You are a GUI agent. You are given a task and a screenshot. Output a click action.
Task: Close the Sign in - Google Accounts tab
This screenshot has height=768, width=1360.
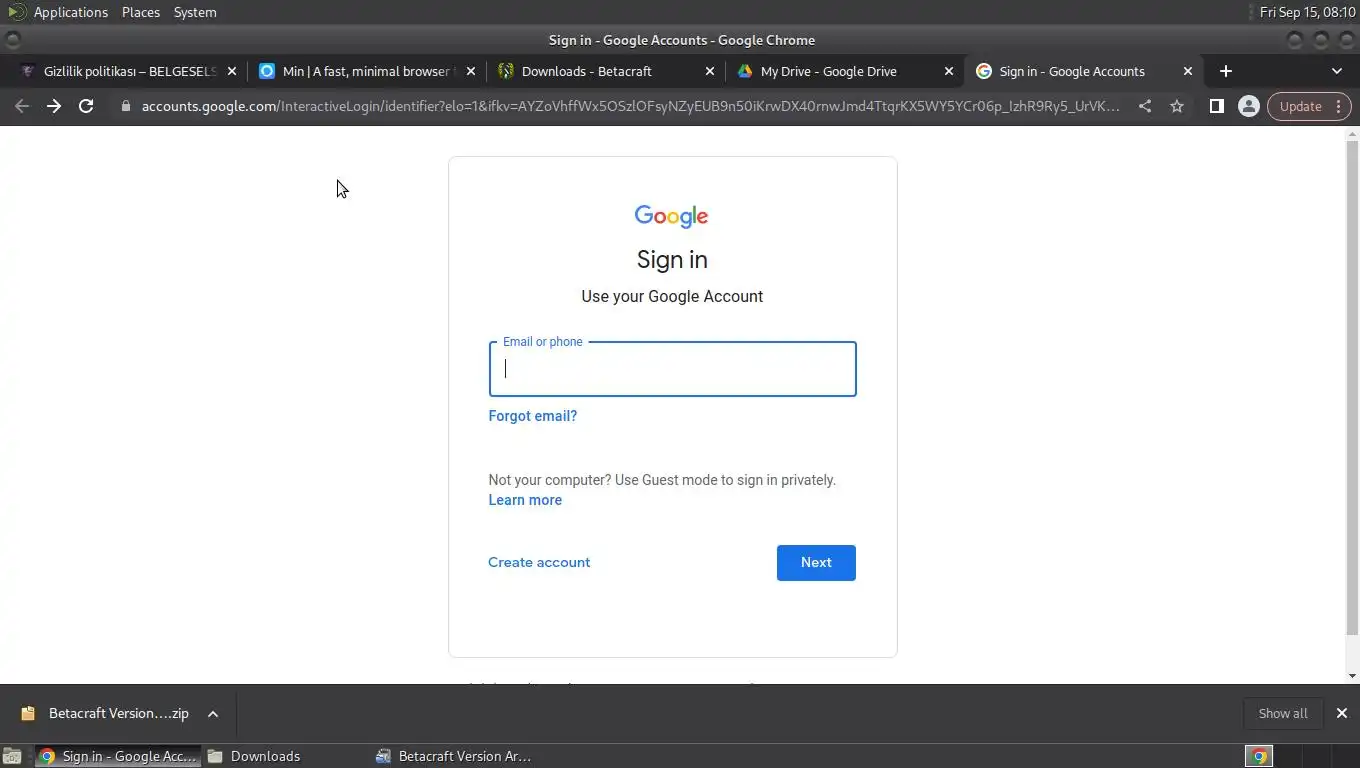coord(1188,71)
